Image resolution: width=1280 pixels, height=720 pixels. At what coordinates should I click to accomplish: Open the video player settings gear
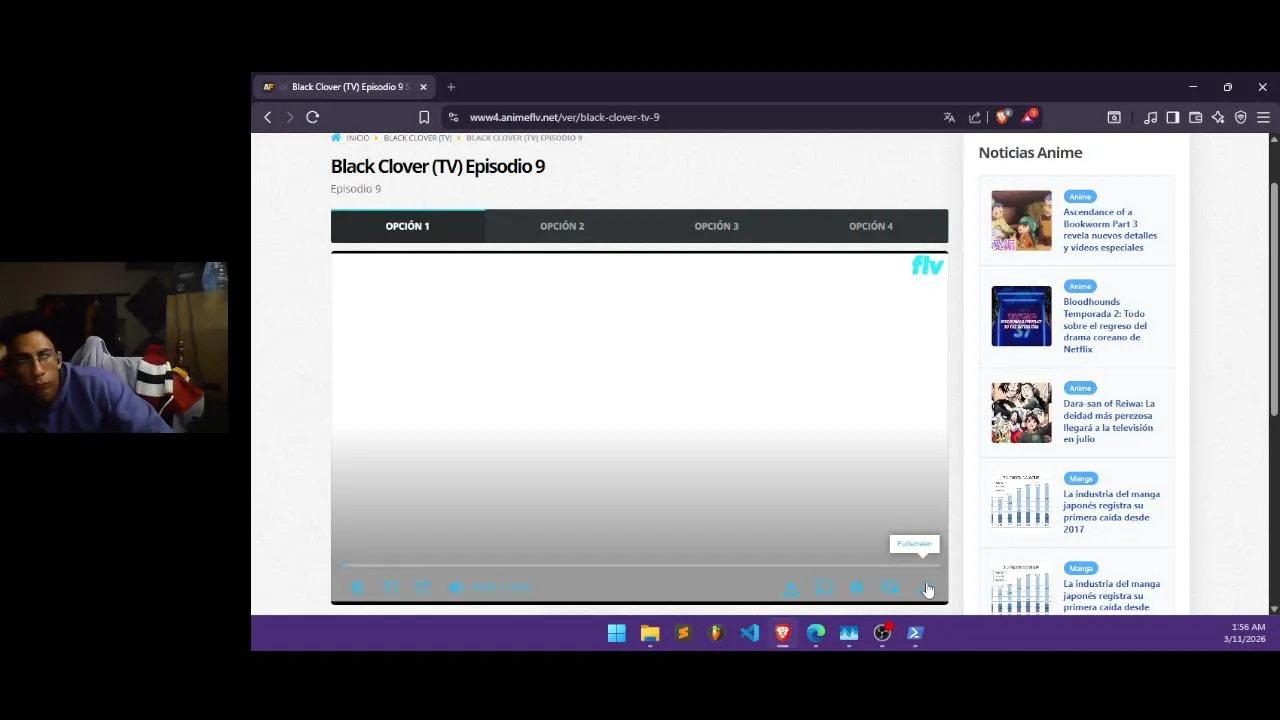pyautogui.click(x=857, y=588)
